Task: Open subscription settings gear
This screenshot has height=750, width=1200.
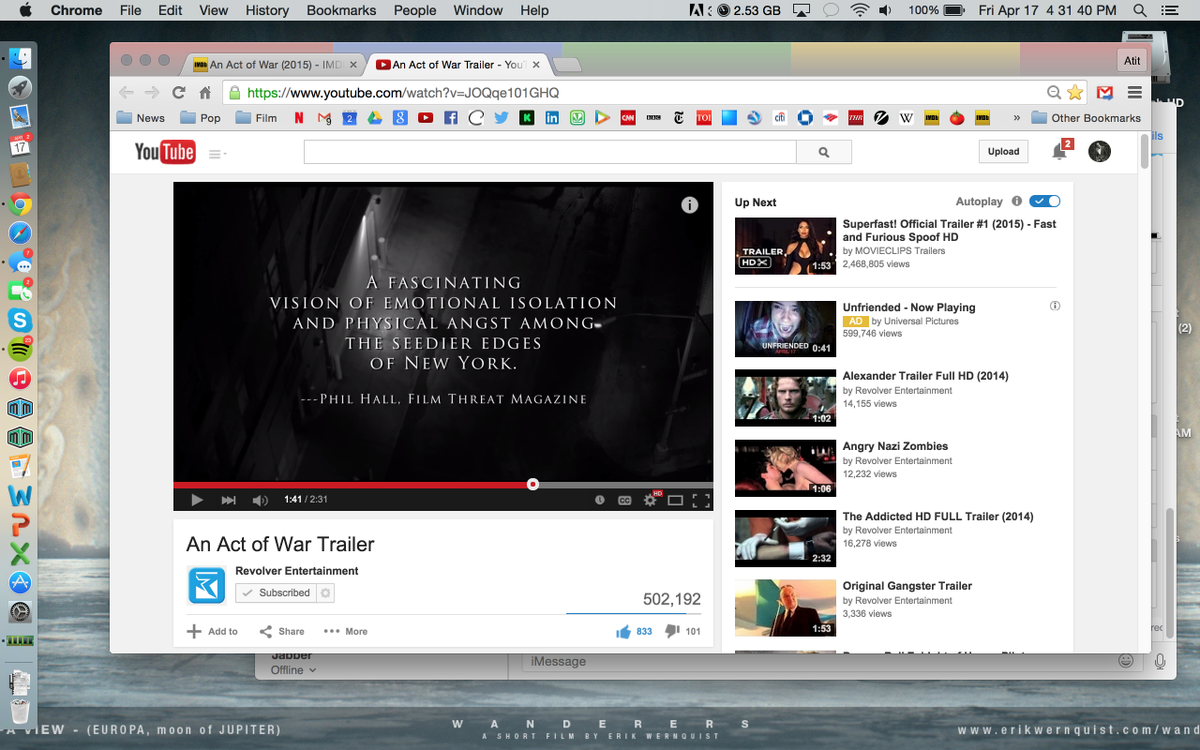Action: point(325,593)
